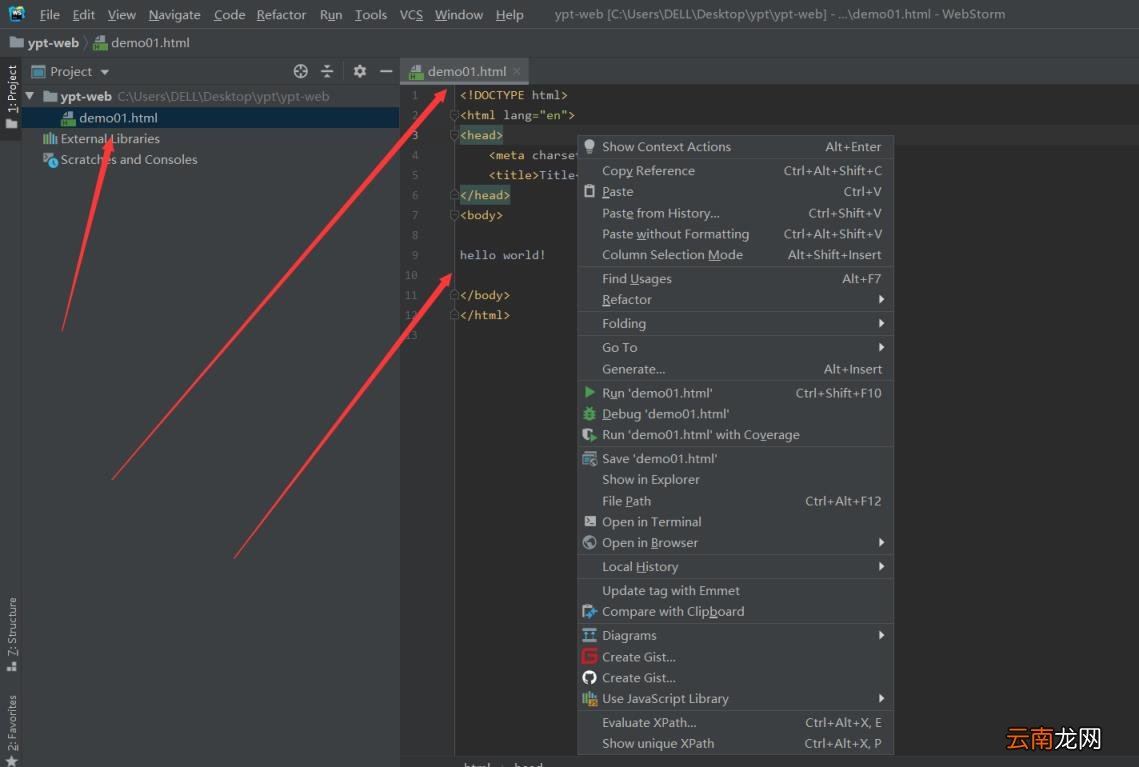Toggle the Z: Structure tool window
The image size is (1139, 767).
tap(12, 634)
